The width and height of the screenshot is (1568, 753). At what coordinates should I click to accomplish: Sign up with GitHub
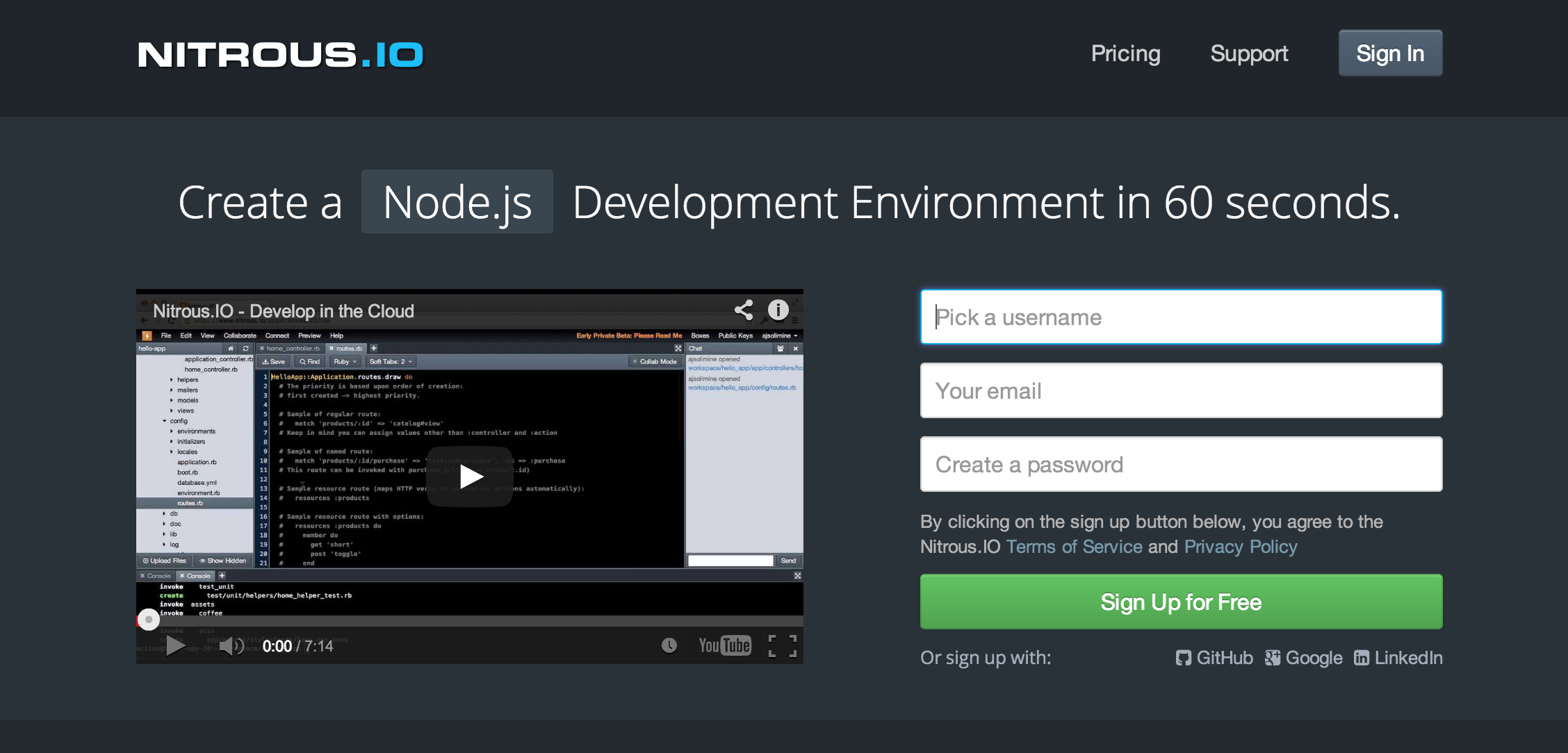[x=1214, y=658]
